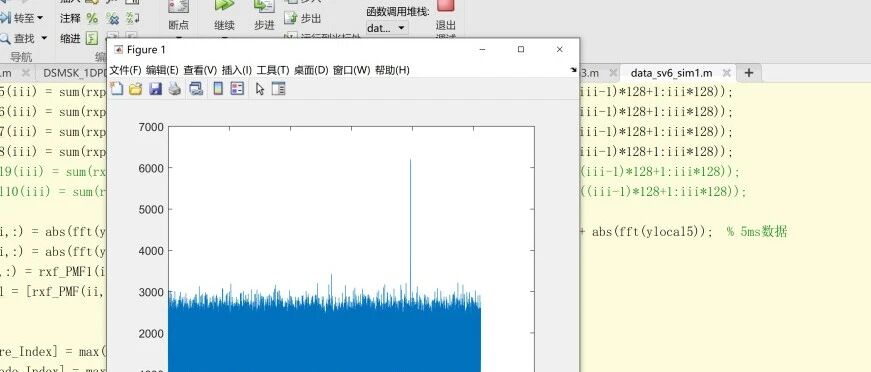Click the 步出 (Step Out) icon
This screenshot has width=871, height=372.
(291, 18)
